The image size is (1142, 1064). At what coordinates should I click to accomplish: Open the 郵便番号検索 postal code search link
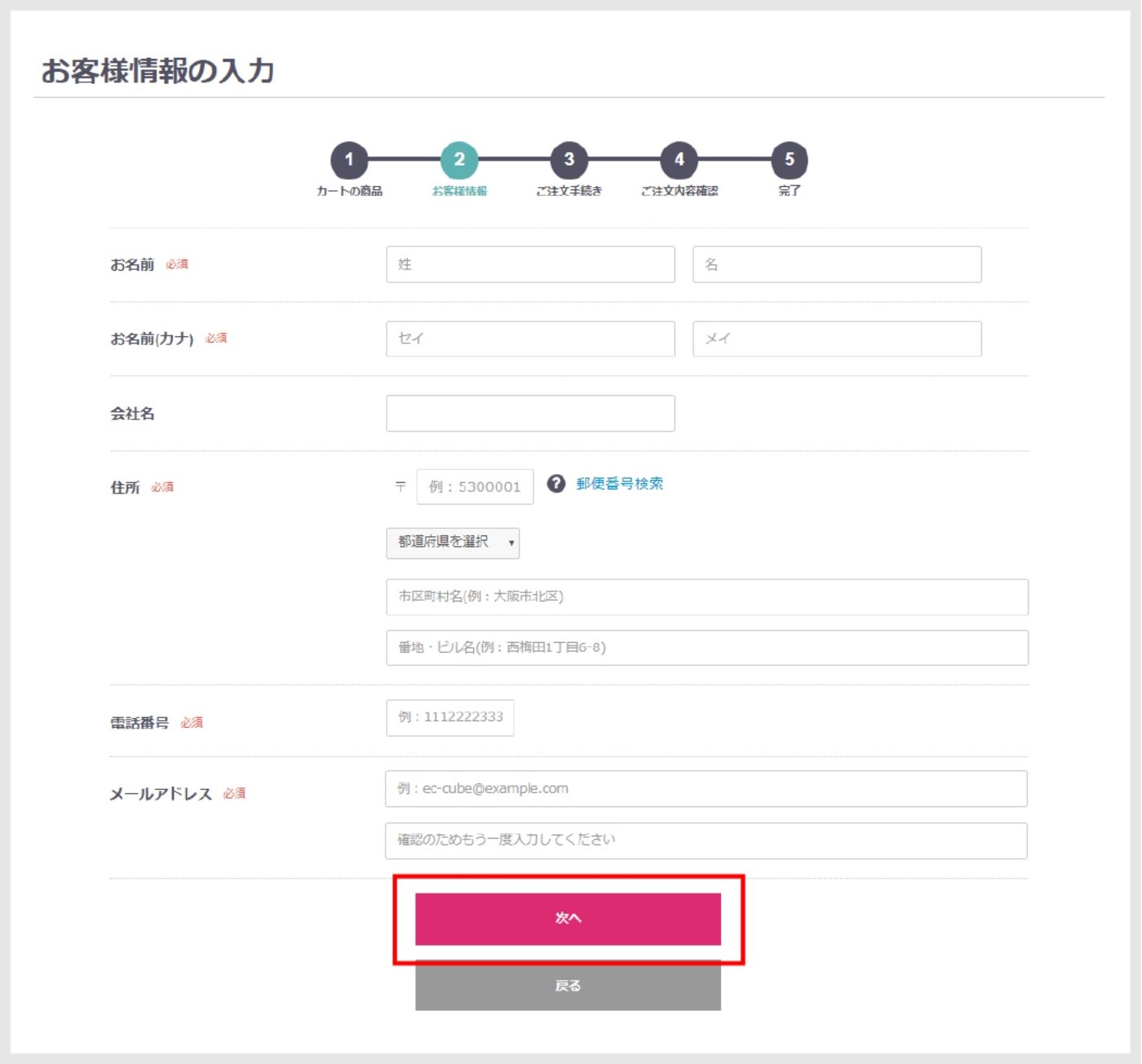click(619, 484)
